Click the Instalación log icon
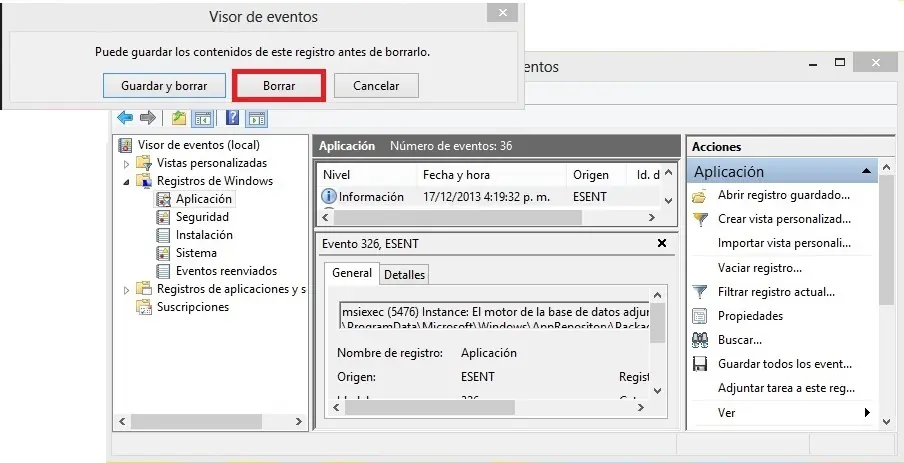Image resolution: width=904 pixels, height=463 pixels. point(164,235)
